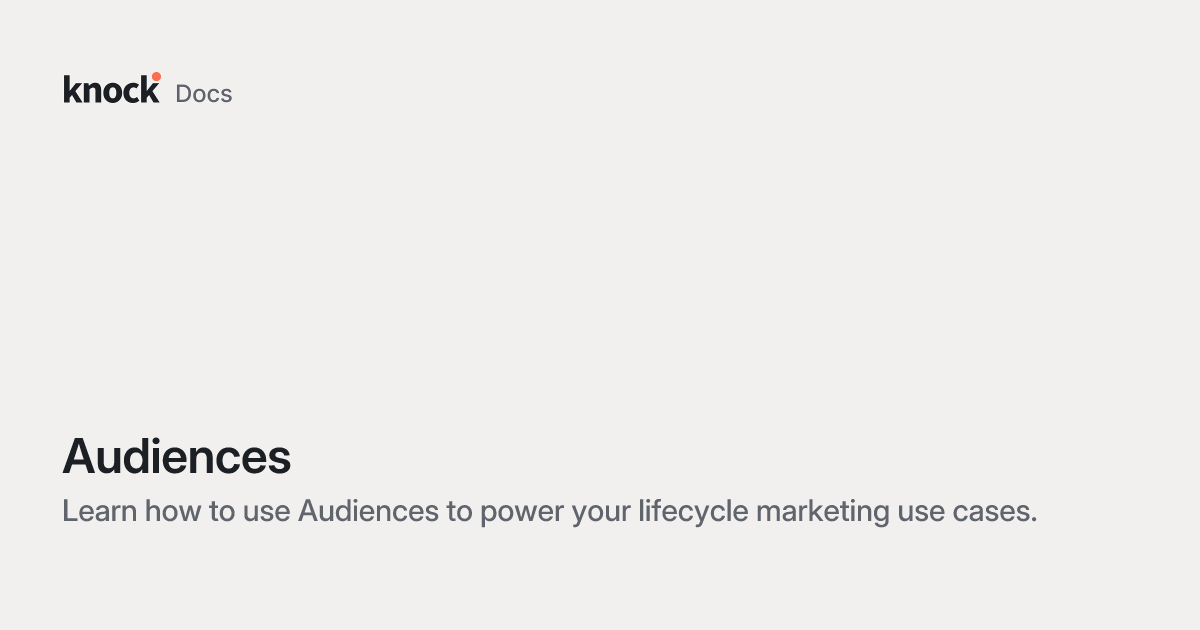Click the 'D' in Docs label
Image resolution: width=1200 pixels, height=630 pixels.
coord(184,94)
